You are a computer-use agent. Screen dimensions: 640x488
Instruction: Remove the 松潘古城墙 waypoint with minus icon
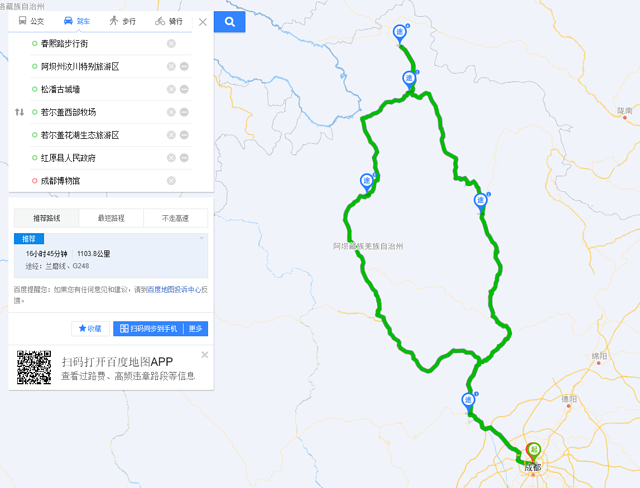point(184,89)
